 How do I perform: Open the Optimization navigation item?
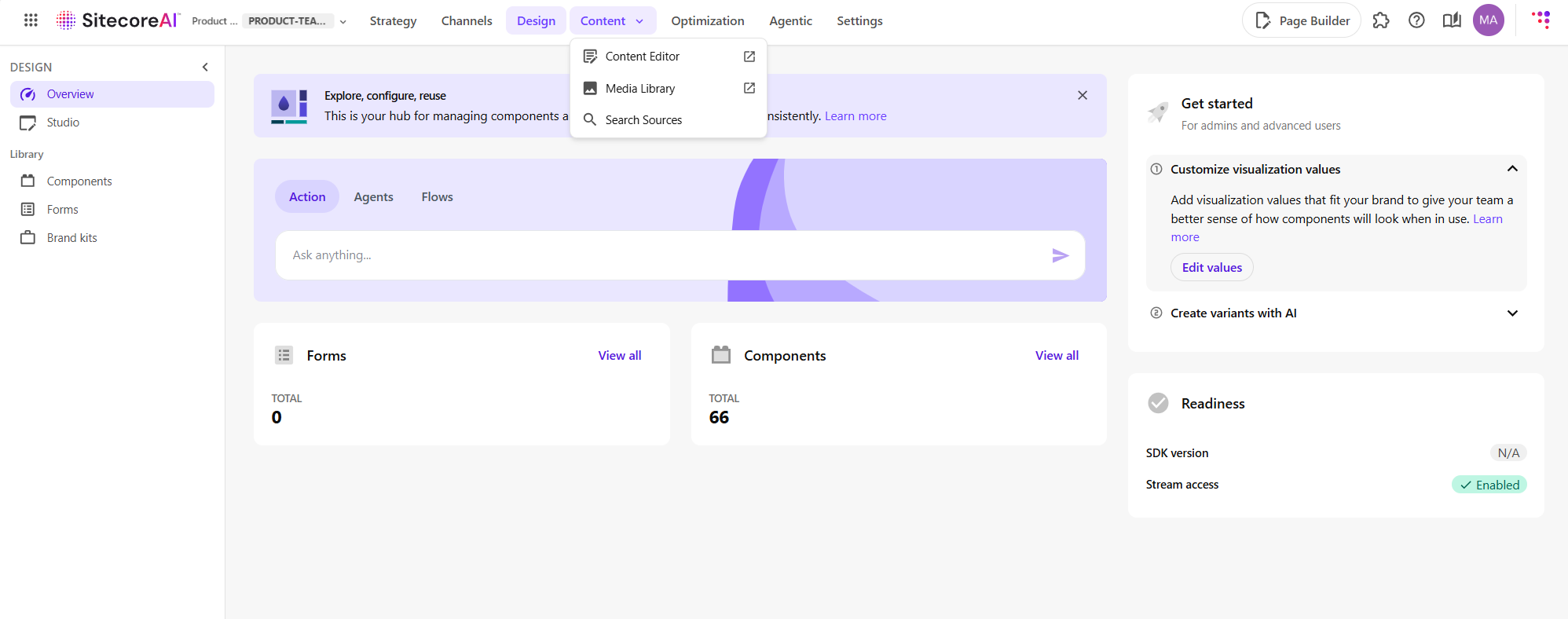click(707, 20)
